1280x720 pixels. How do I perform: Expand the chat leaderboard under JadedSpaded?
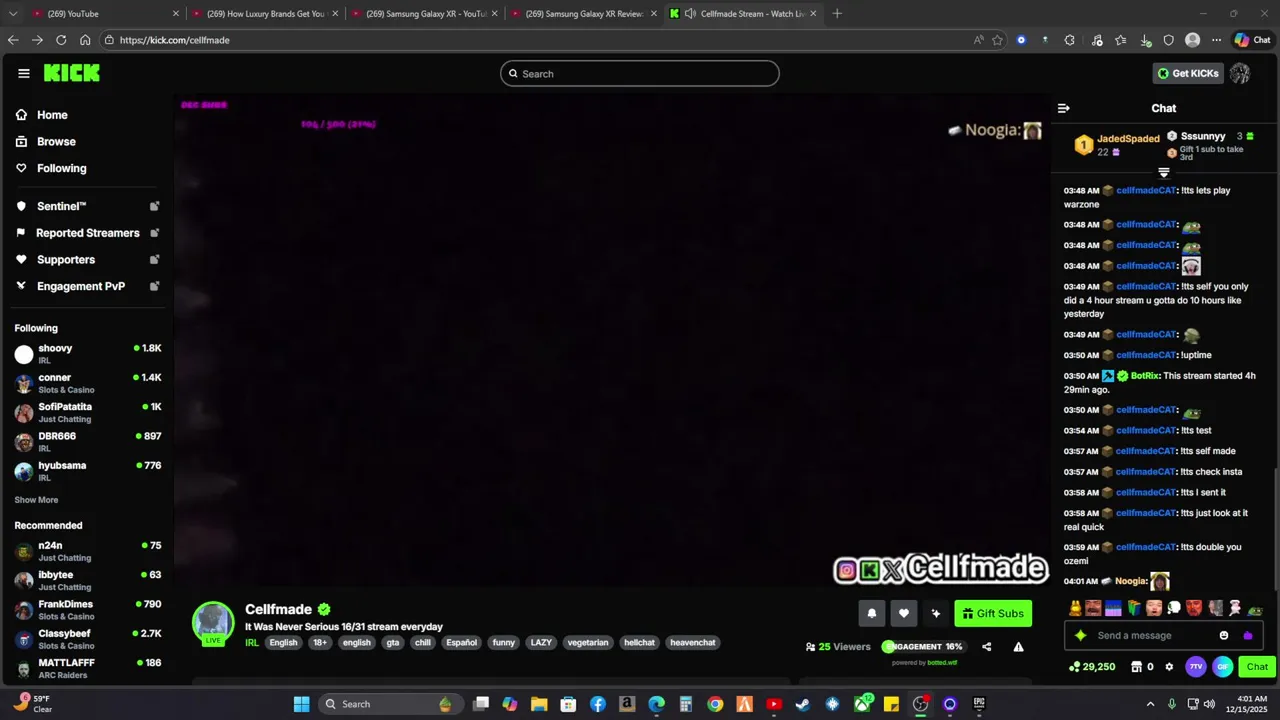[x=1163, y=173]
